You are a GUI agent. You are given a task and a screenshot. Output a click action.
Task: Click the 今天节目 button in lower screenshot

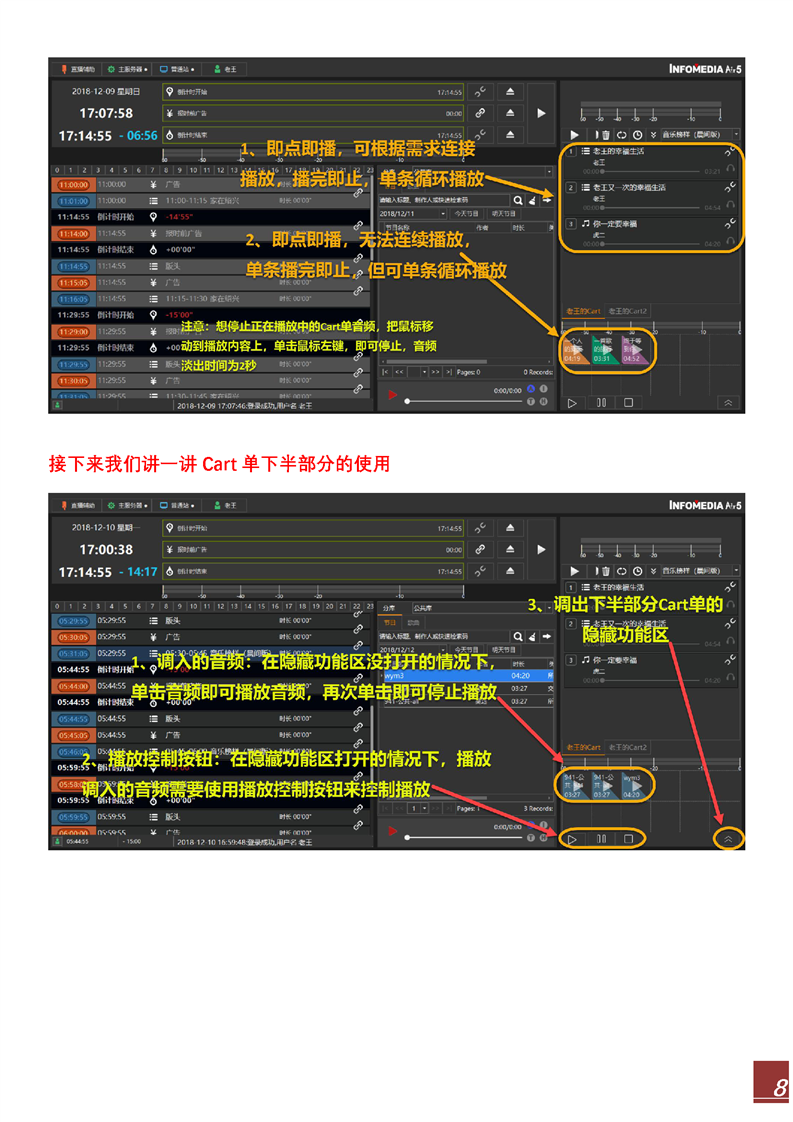tap(468, 650)
